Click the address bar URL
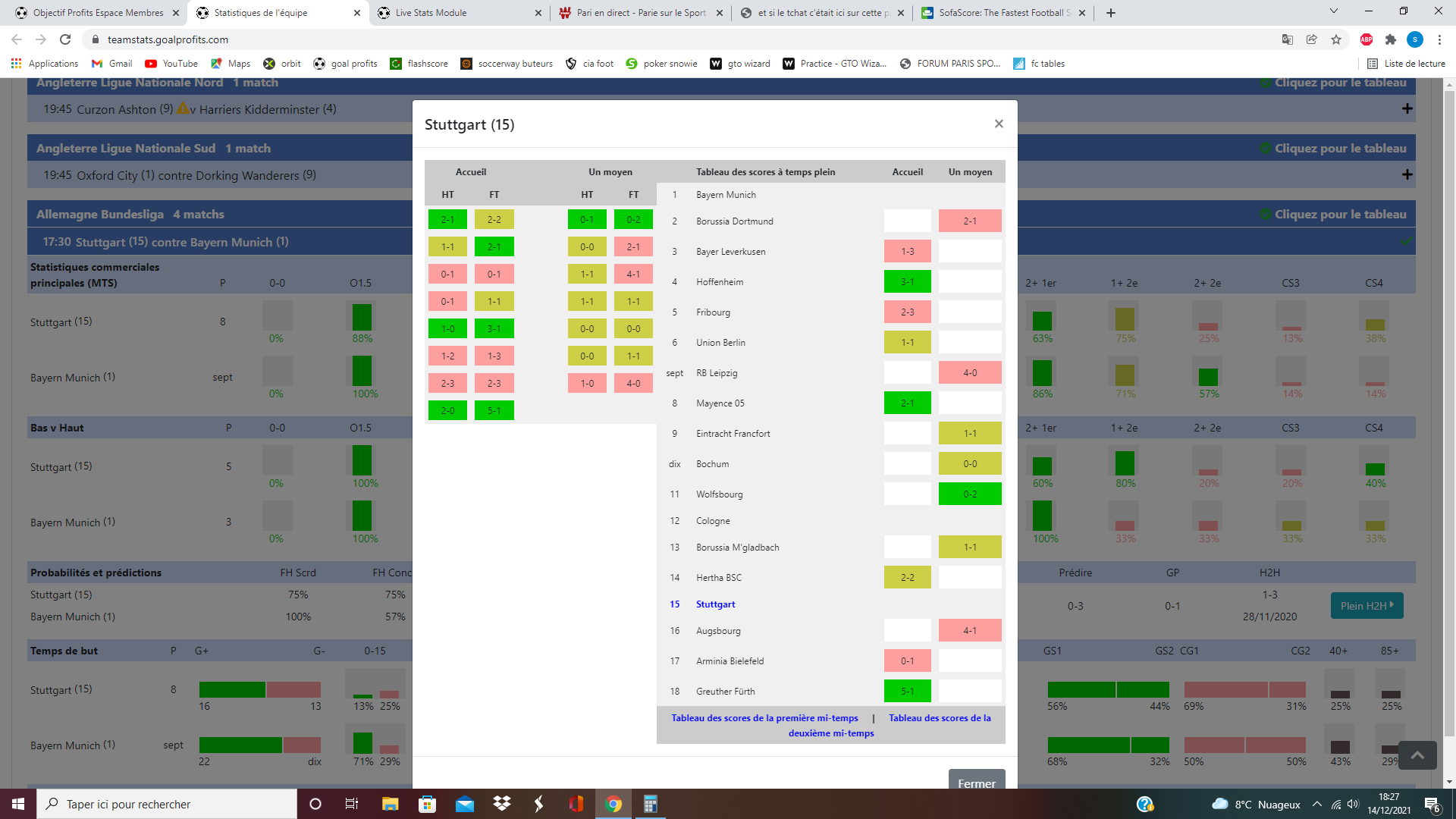Viewport: 1456px width, 819px height. point(168,39)
